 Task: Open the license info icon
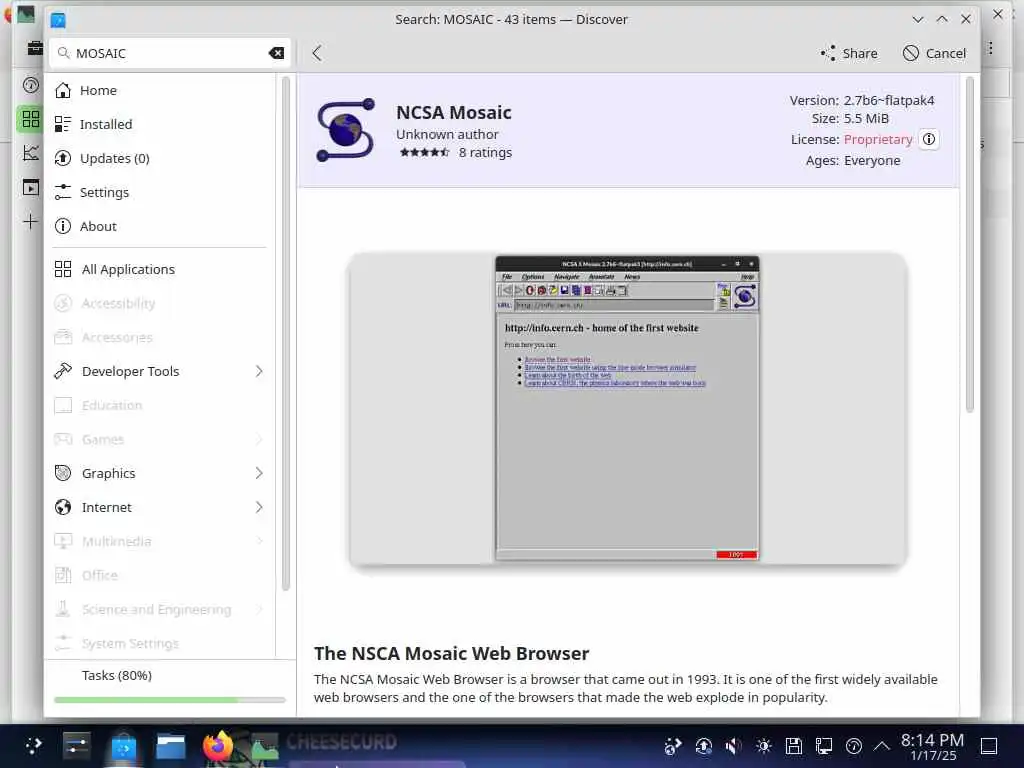point(929,139)
